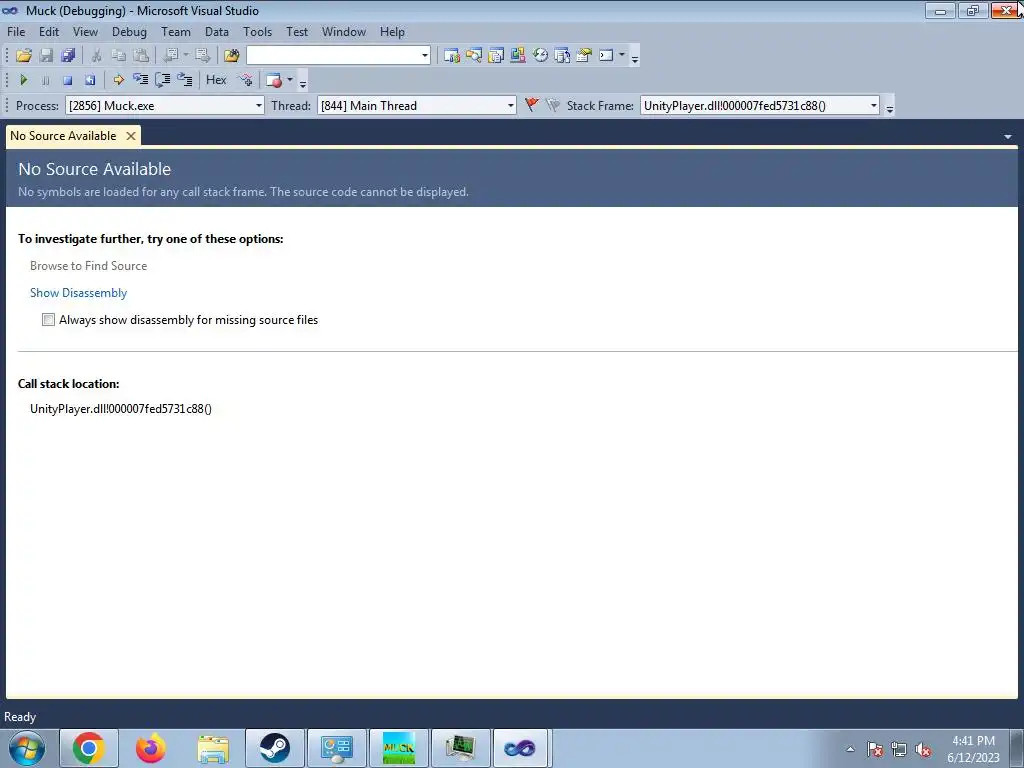The width and height of the screenshot is (1024, 768).
Task: Click the Open File folder icon
Action: pos(24,56)
